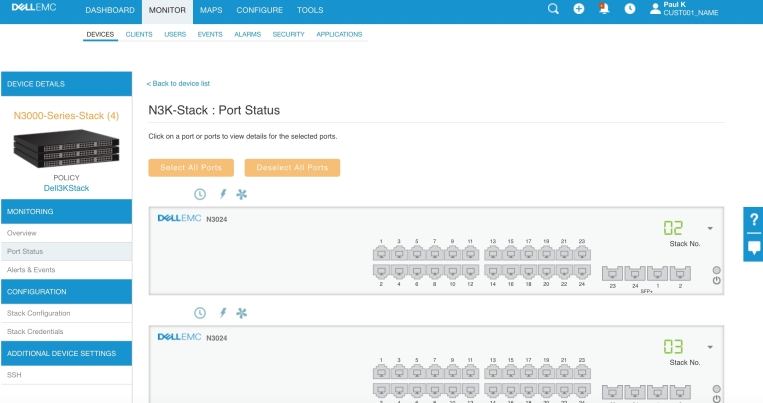763x403 pixels.
Task: Click the clock history icon in header
Action: 630,9
